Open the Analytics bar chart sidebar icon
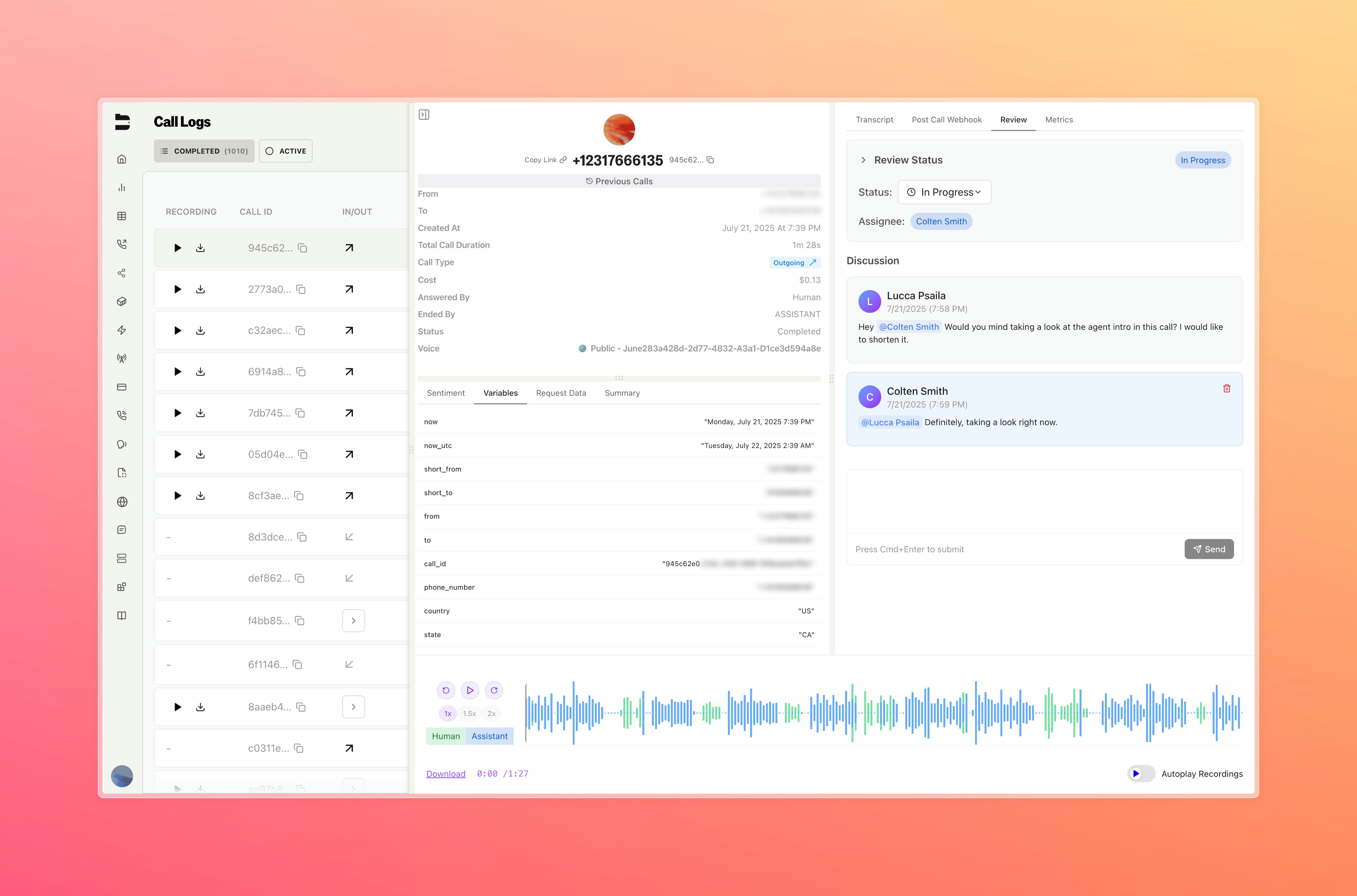1357x896 pixels. pos(122,187)
